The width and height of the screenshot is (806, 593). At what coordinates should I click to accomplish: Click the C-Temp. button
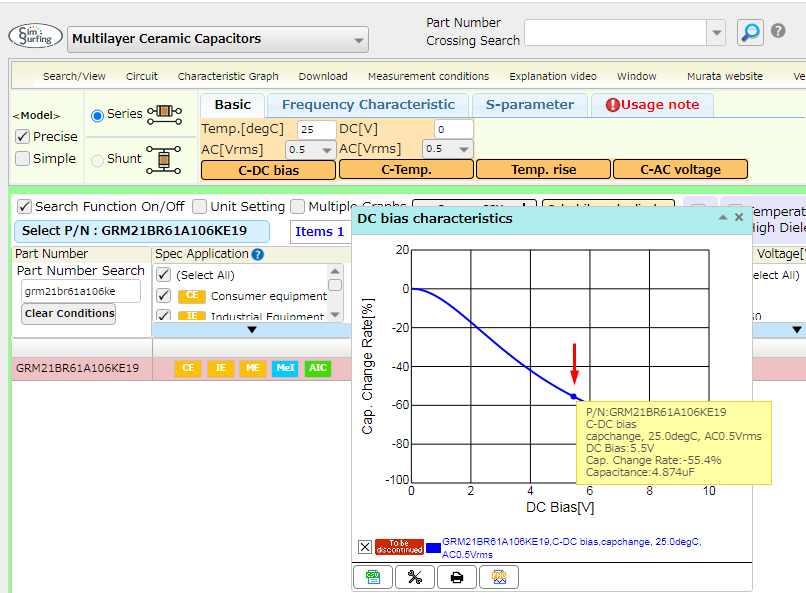pyautogui.click(x=406, y=170)
